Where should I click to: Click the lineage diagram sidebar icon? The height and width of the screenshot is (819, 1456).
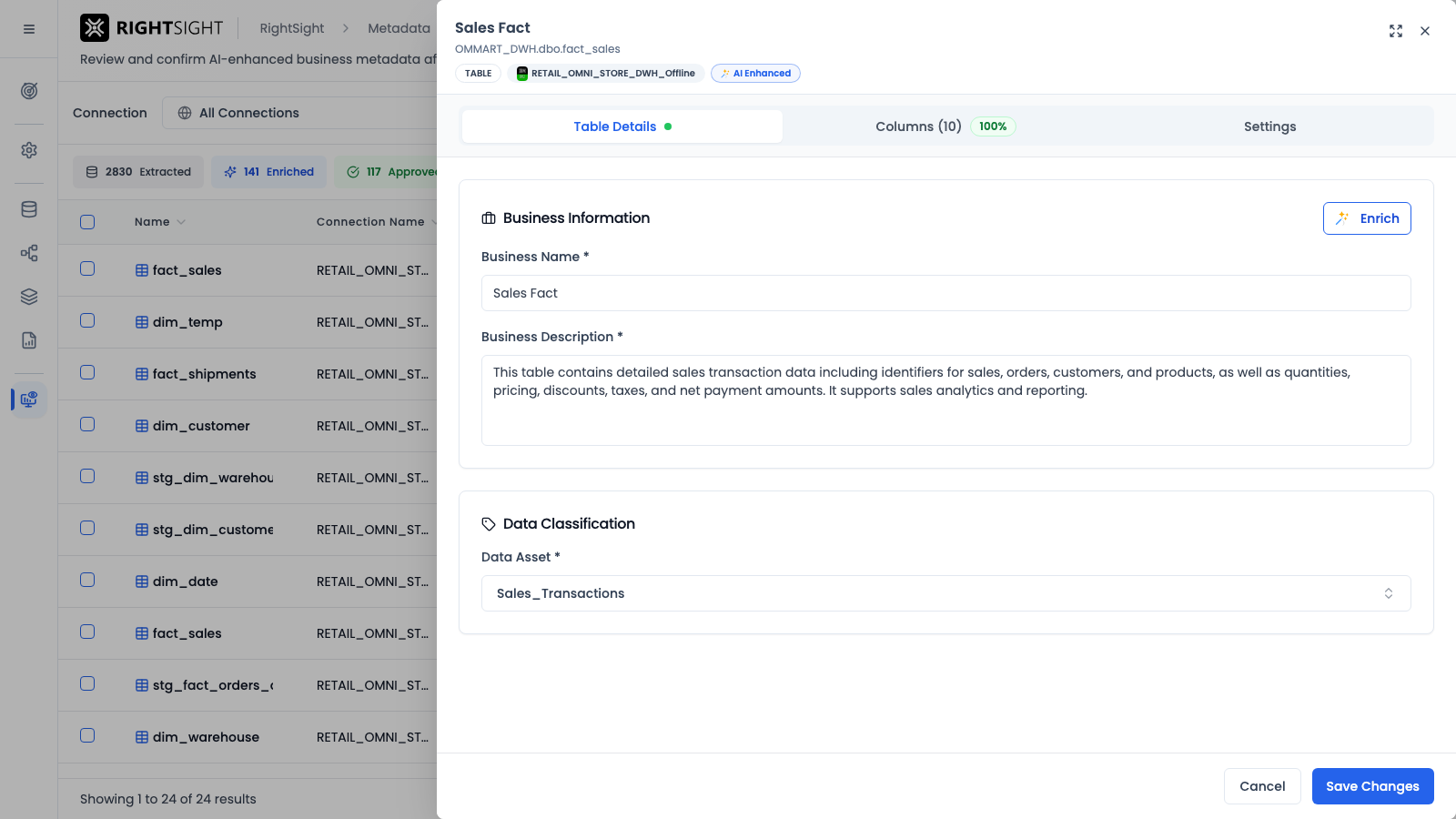click(x=29, y=253)
